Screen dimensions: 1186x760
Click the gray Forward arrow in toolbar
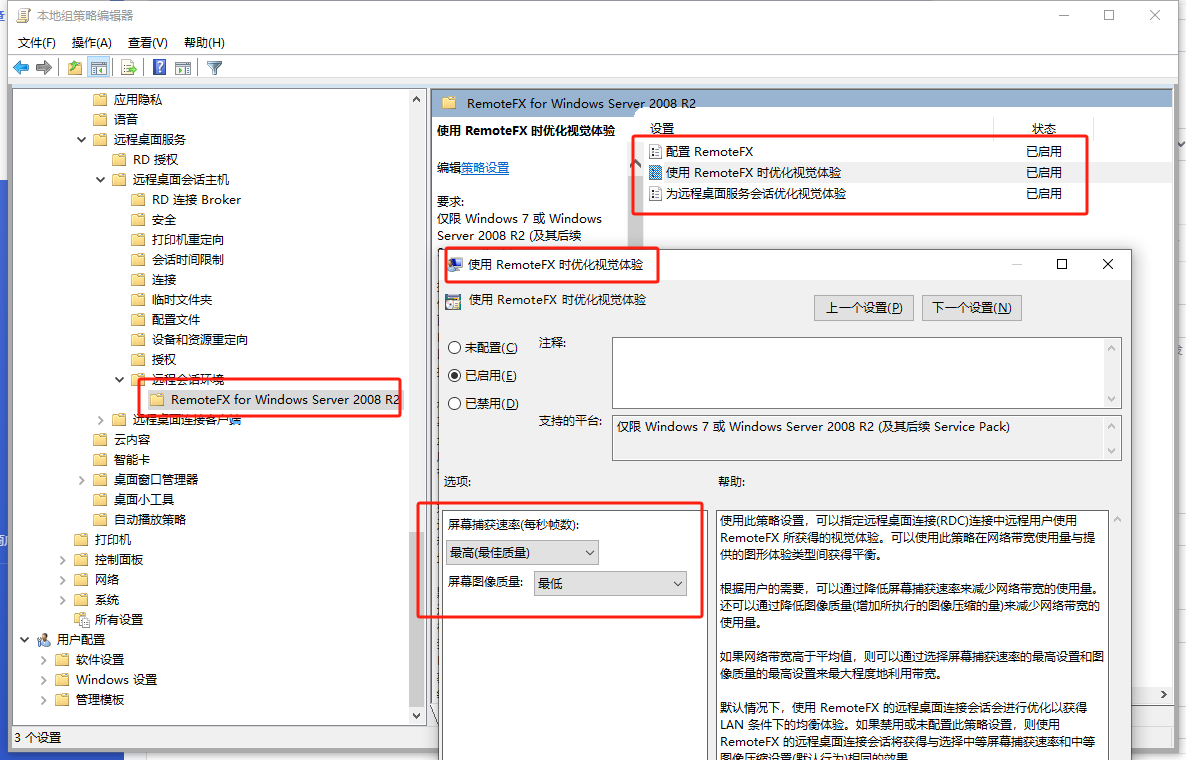(x=44, y=68)
